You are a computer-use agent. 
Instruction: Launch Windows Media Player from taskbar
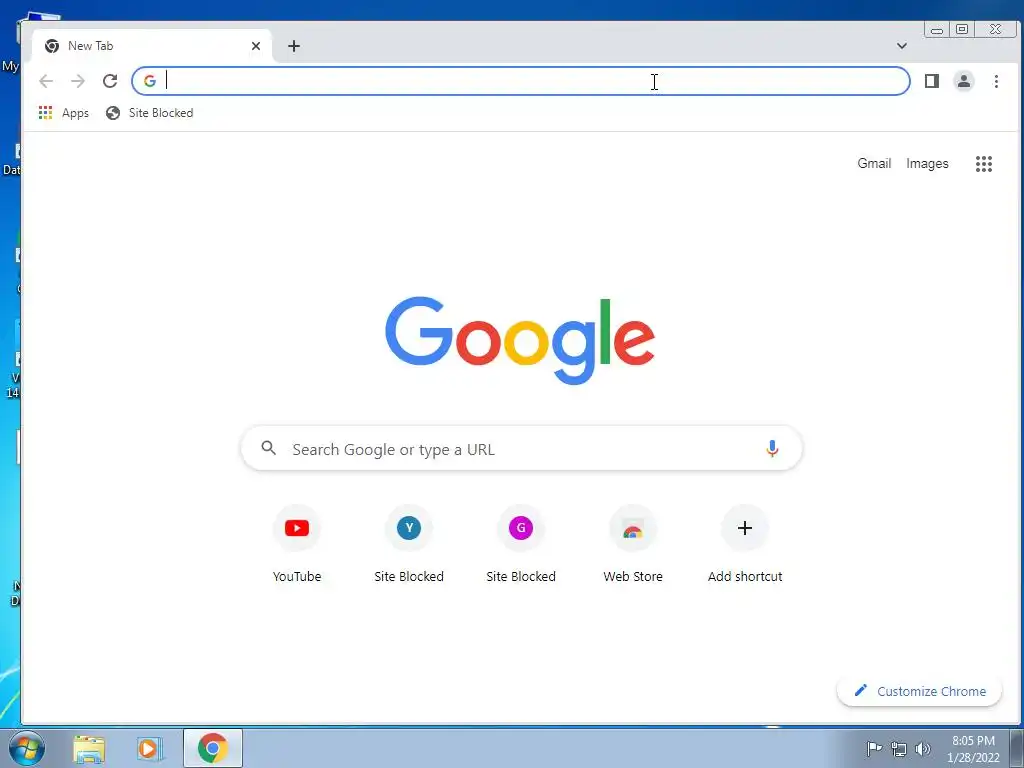click(x=148, y=749)
